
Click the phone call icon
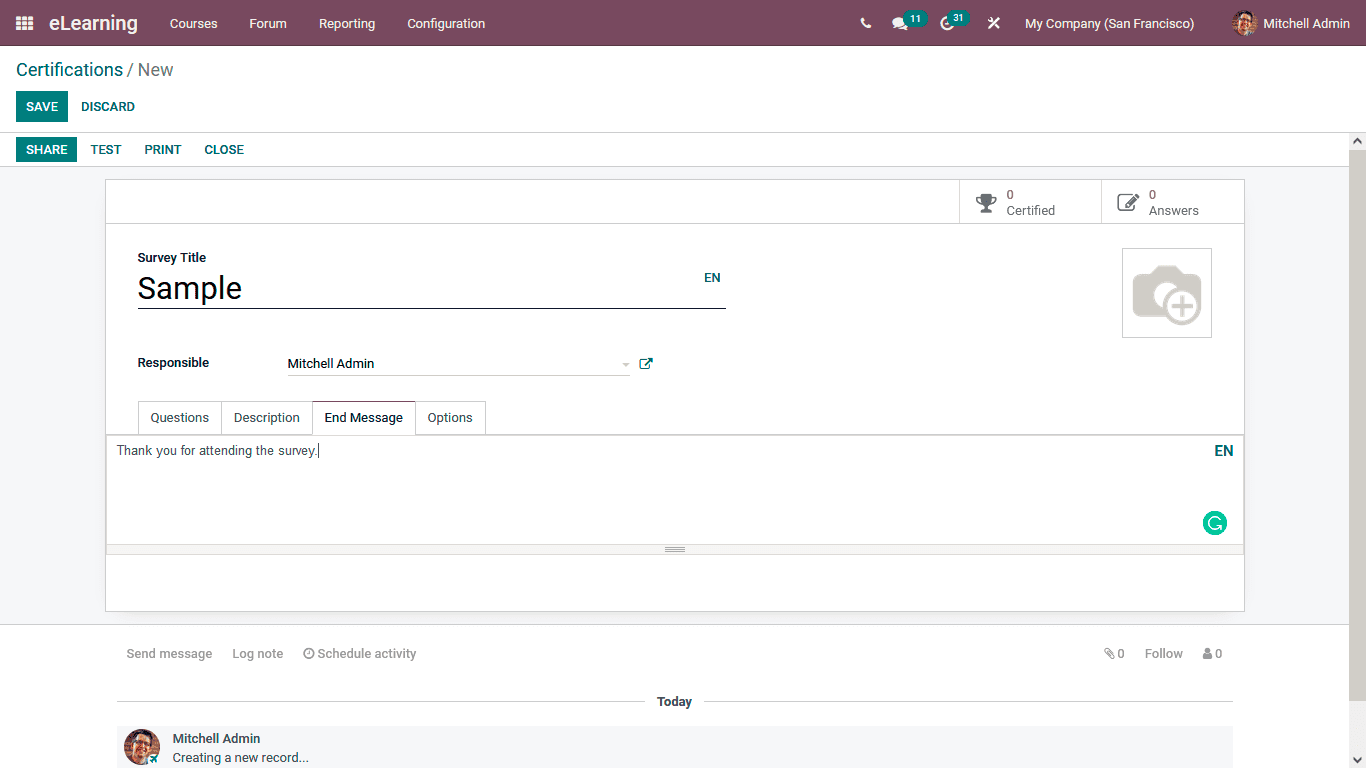pos(865,23)
